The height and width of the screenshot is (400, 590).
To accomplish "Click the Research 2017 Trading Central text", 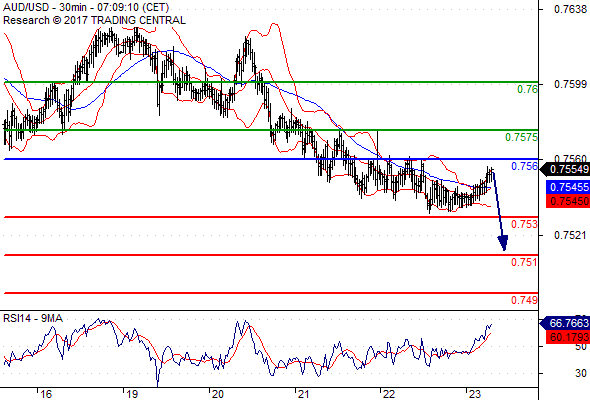I will (x=94, y=20).
